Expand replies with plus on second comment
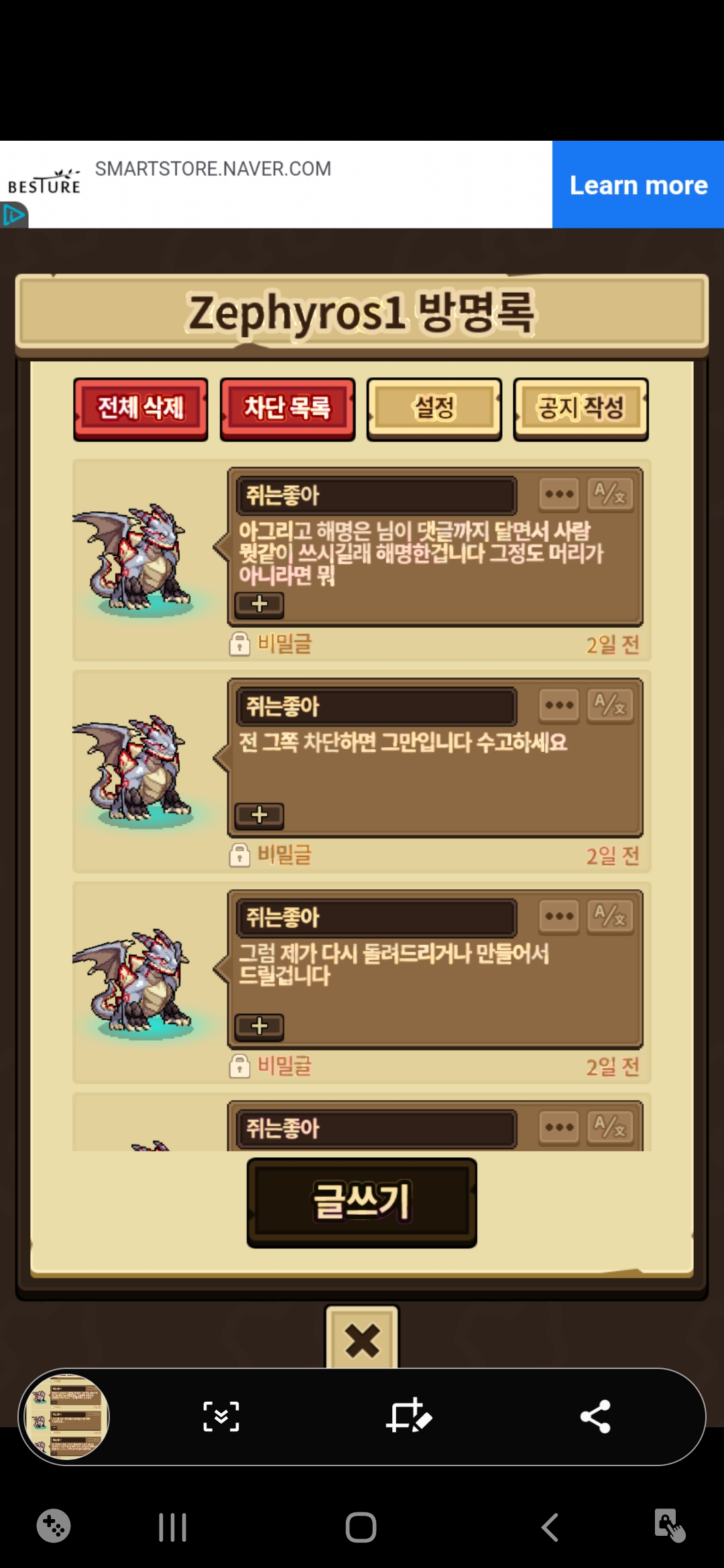This screenshot has height=1568, width=724. coord(259,815)
